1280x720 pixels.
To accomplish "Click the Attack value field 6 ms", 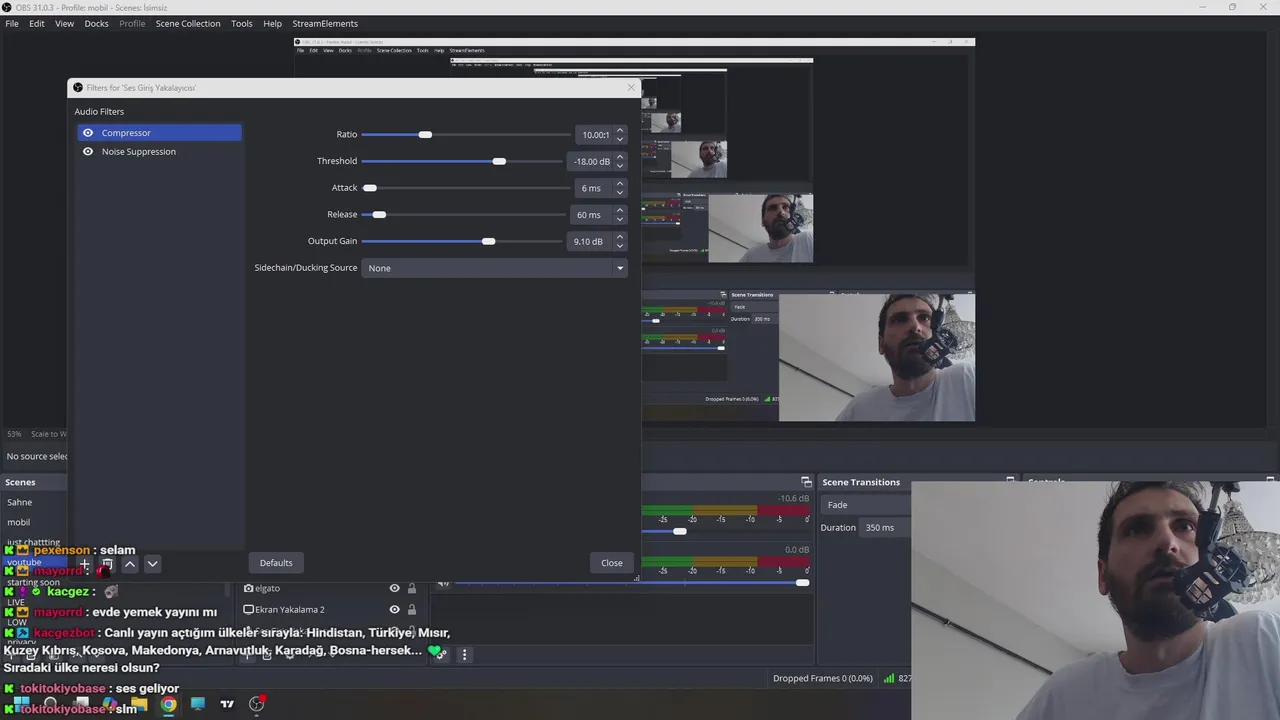I will (594, 188).
